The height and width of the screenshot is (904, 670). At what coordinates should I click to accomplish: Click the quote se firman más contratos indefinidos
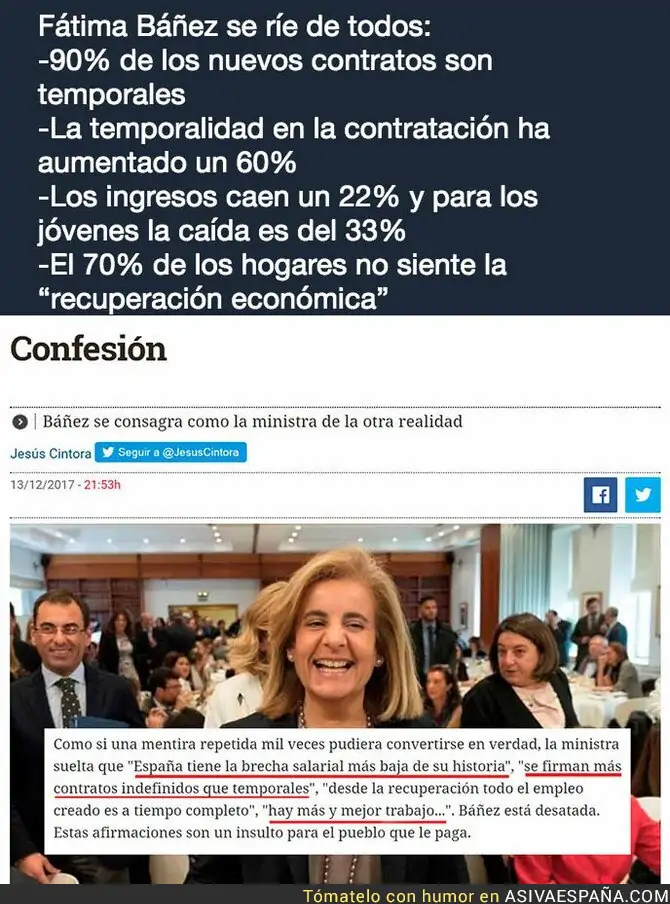[x=337, y=777]
